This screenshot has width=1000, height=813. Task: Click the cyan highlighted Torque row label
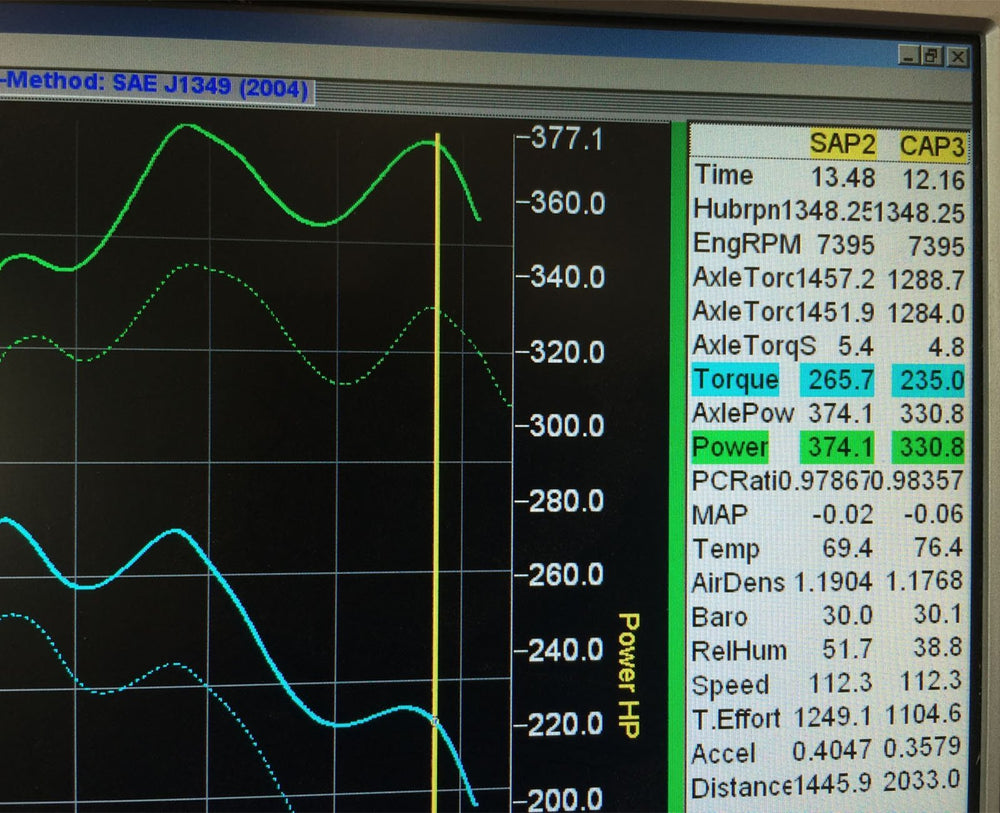click(735, 379)
